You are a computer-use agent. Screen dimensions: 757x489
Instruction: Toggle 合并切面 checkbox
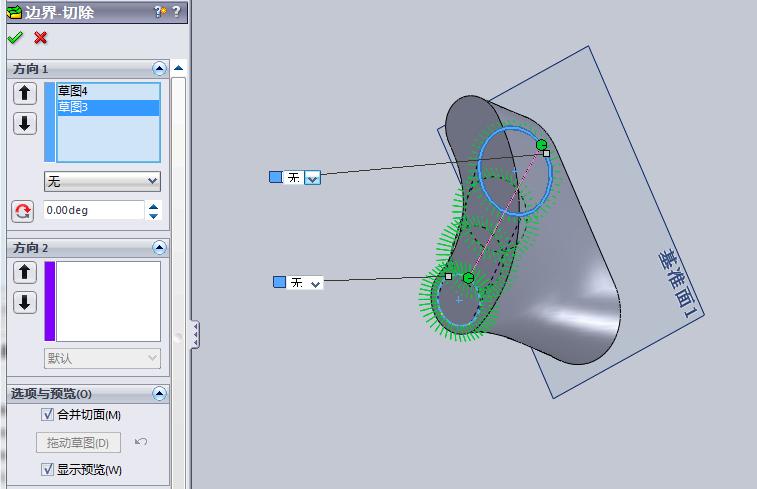[x=47, y=414]
